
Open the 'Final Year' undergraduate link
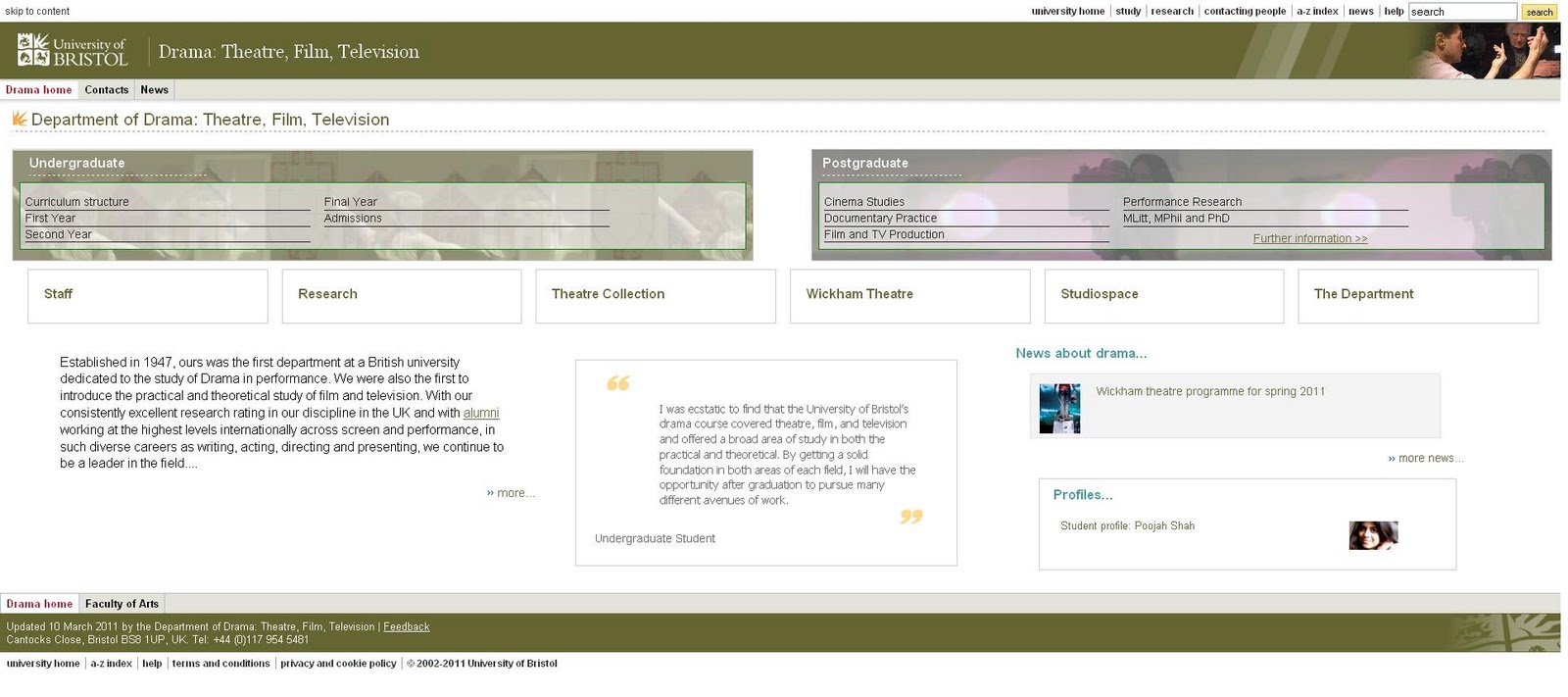[351, 202]
